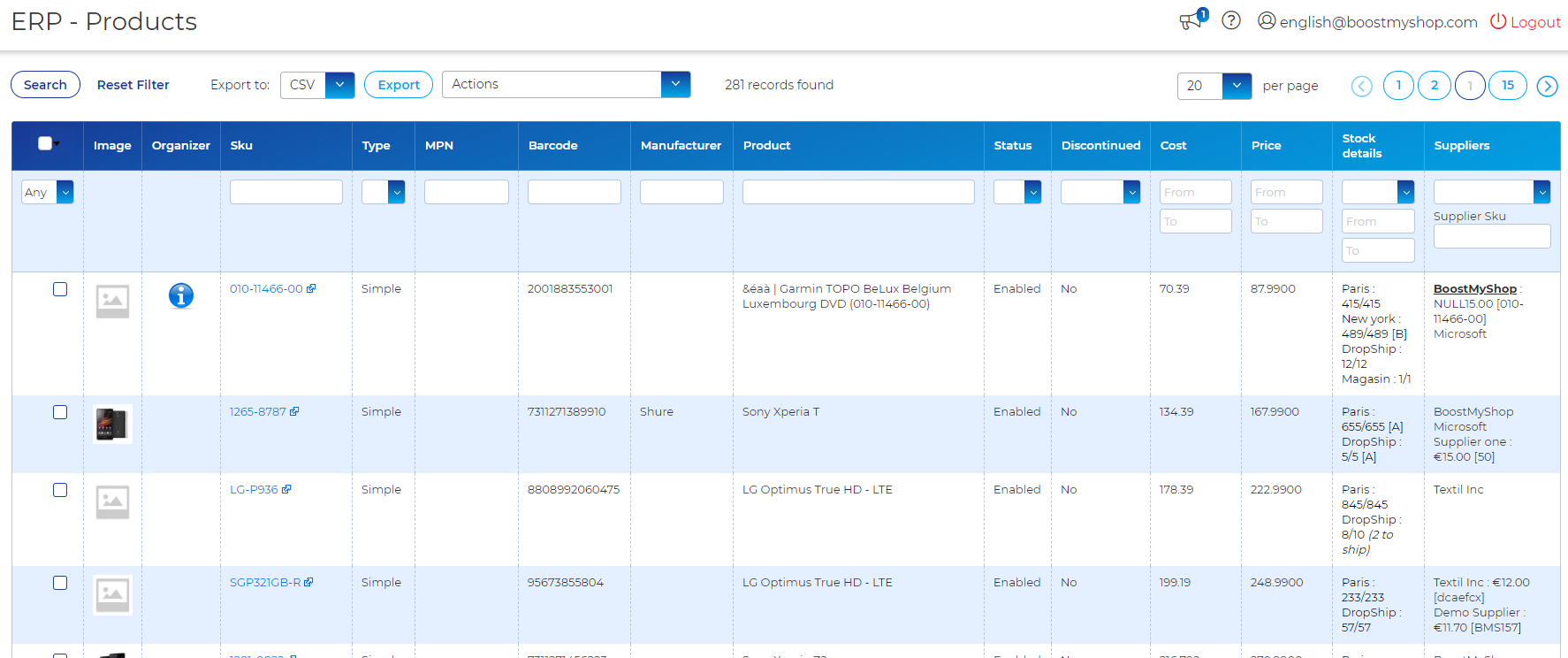Sort by Manufacturer column header
Screen dimensions: 1568x658
[681, 146]
